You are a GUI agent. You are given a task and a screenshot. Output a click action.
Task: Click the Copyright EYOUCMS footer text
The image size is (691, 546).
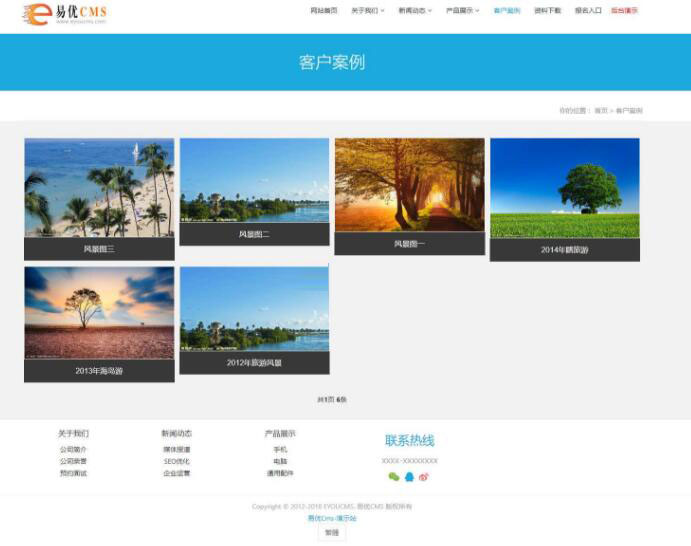(x=332, y=507)
